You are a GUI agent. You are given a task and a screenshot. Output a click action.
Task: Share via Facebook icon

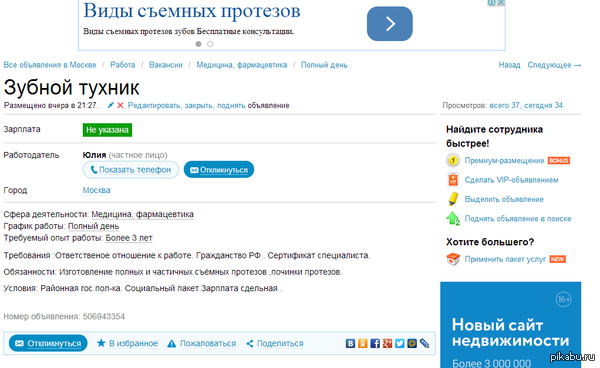pyautogui.click(x=375, y=344)
